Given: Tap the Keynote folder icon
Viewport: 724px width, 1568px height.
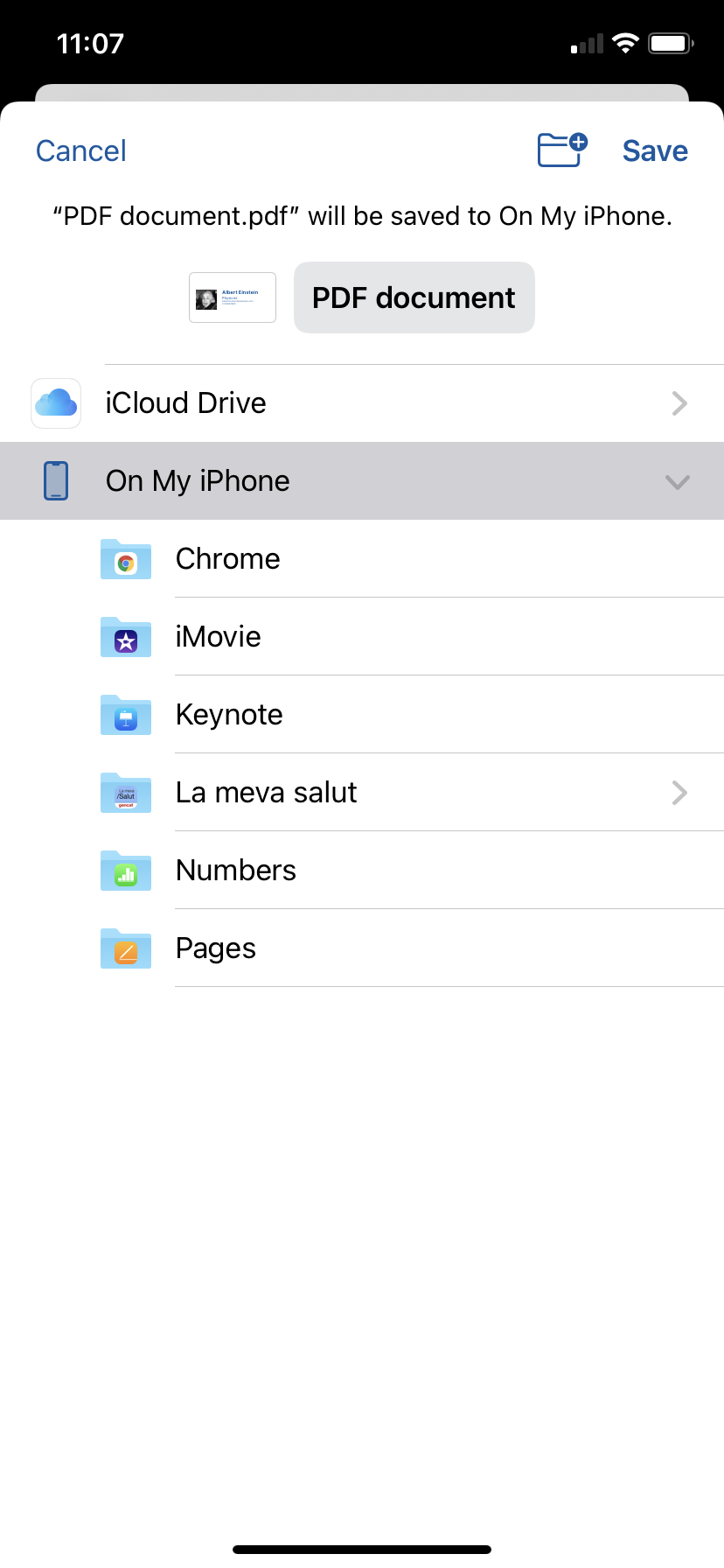Looking at the screenshot, I should 126,716.
